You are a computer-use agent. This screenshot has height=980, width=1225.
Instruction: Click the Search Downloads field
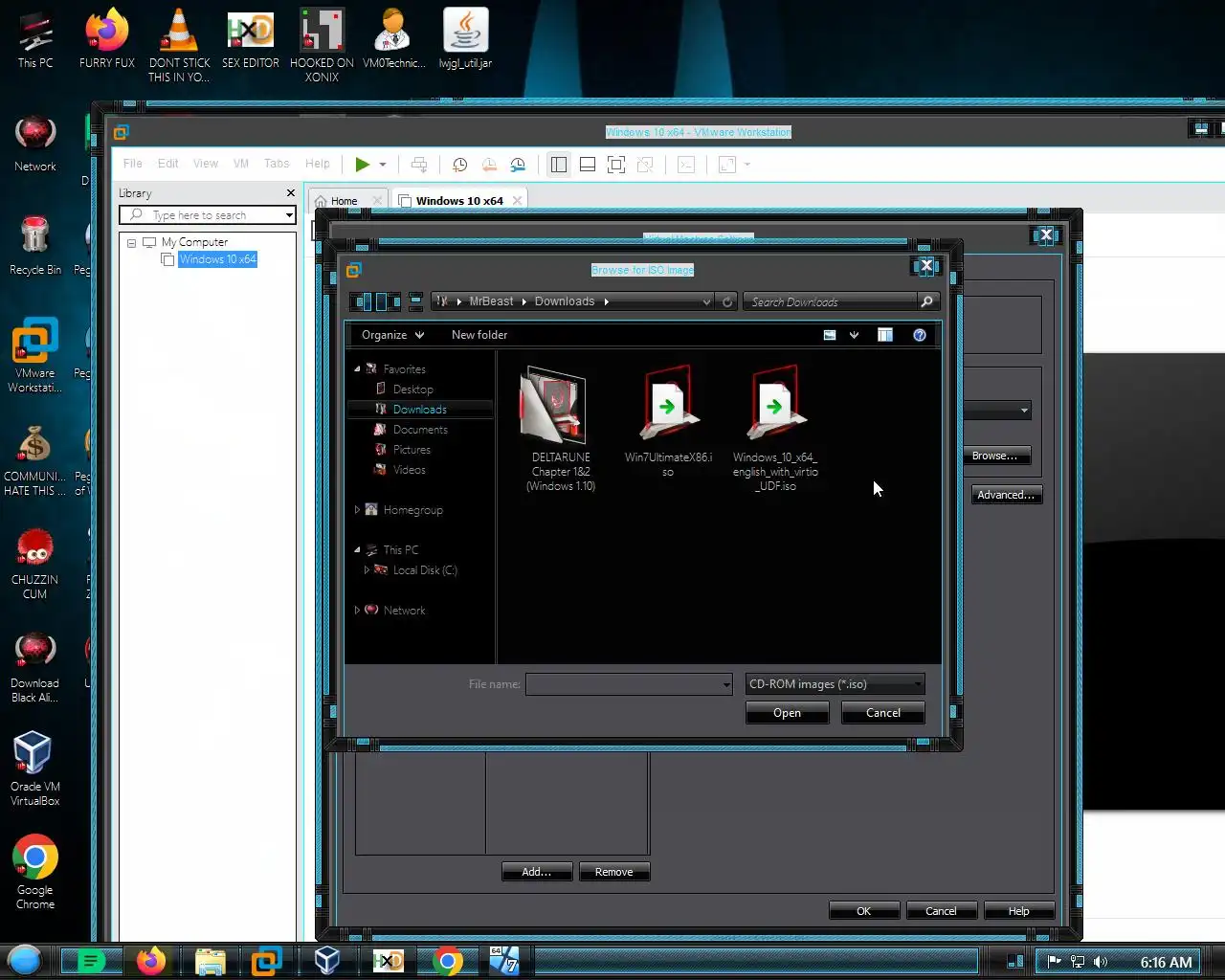[x=830, y=301]
